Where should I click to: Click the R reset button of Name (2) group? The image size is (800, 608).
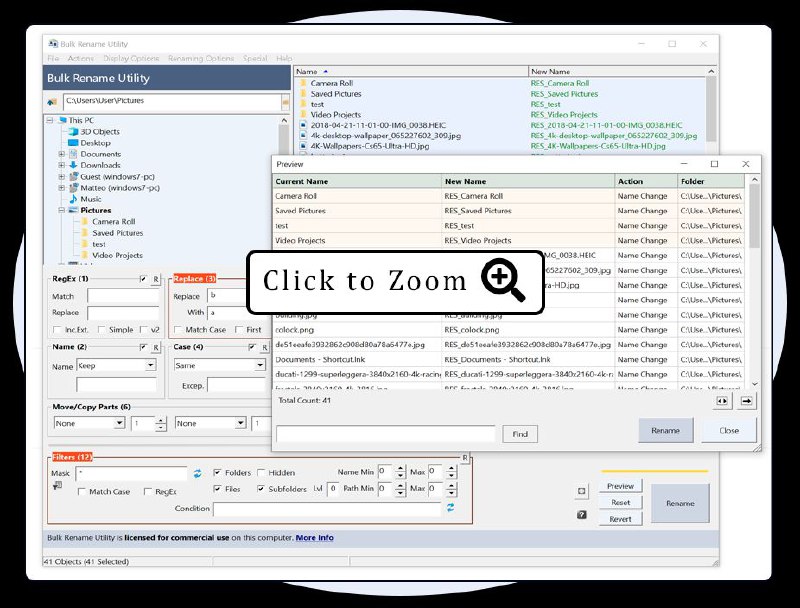click(156, 348)
